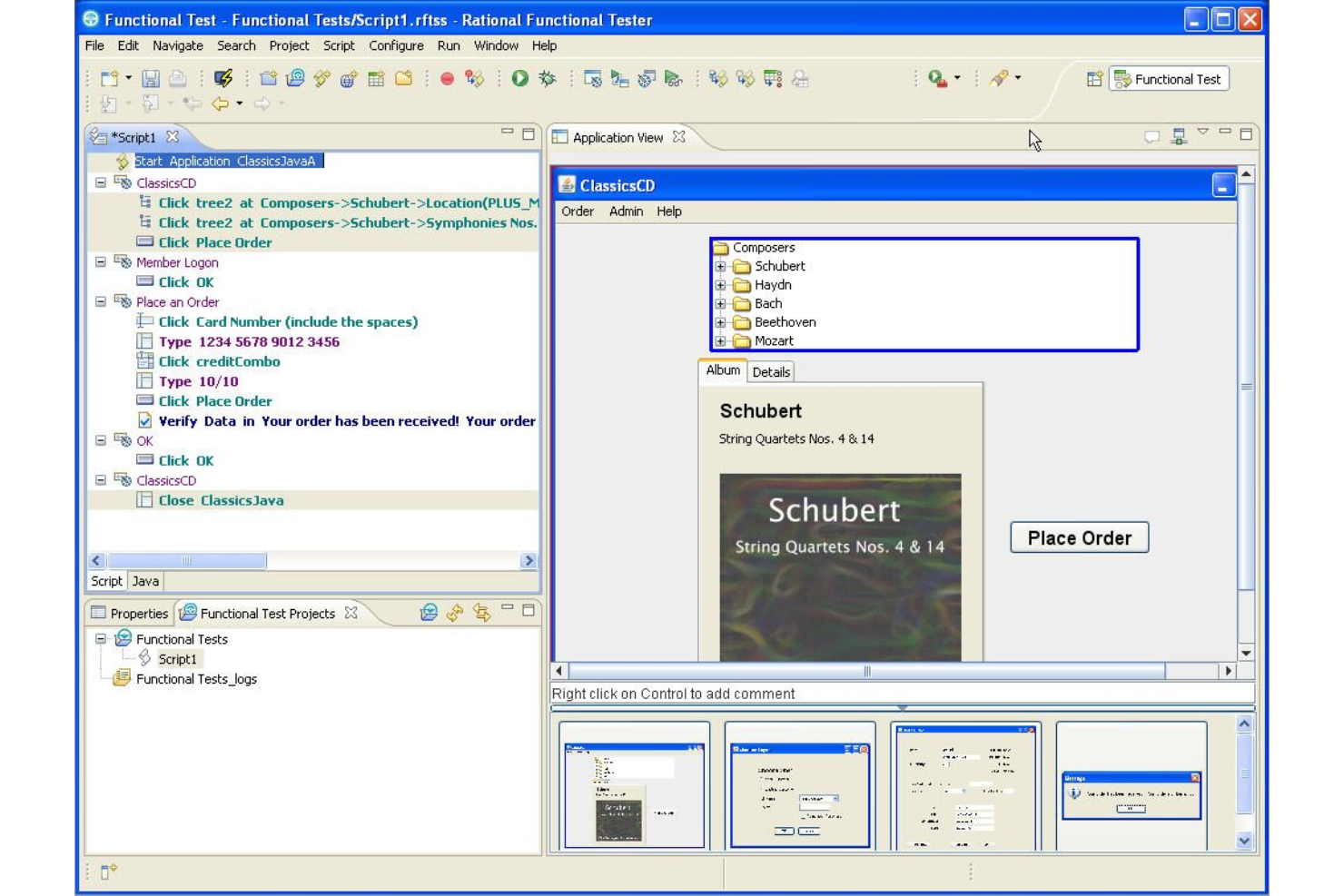Click the refresh icon in Projects view toolbar

455,613
